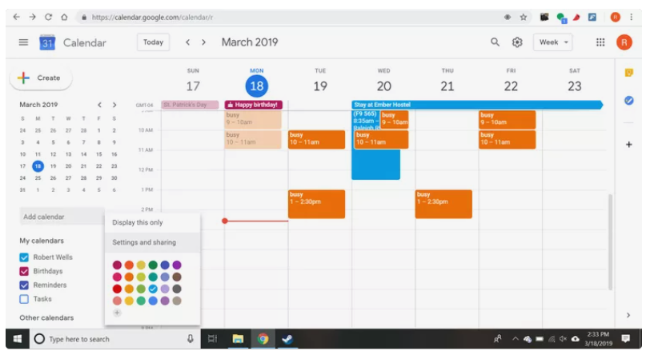Screen dimensions: 646x363
Task: Click the Google Calendar 31 logo
Action: [x=47, y=42]
